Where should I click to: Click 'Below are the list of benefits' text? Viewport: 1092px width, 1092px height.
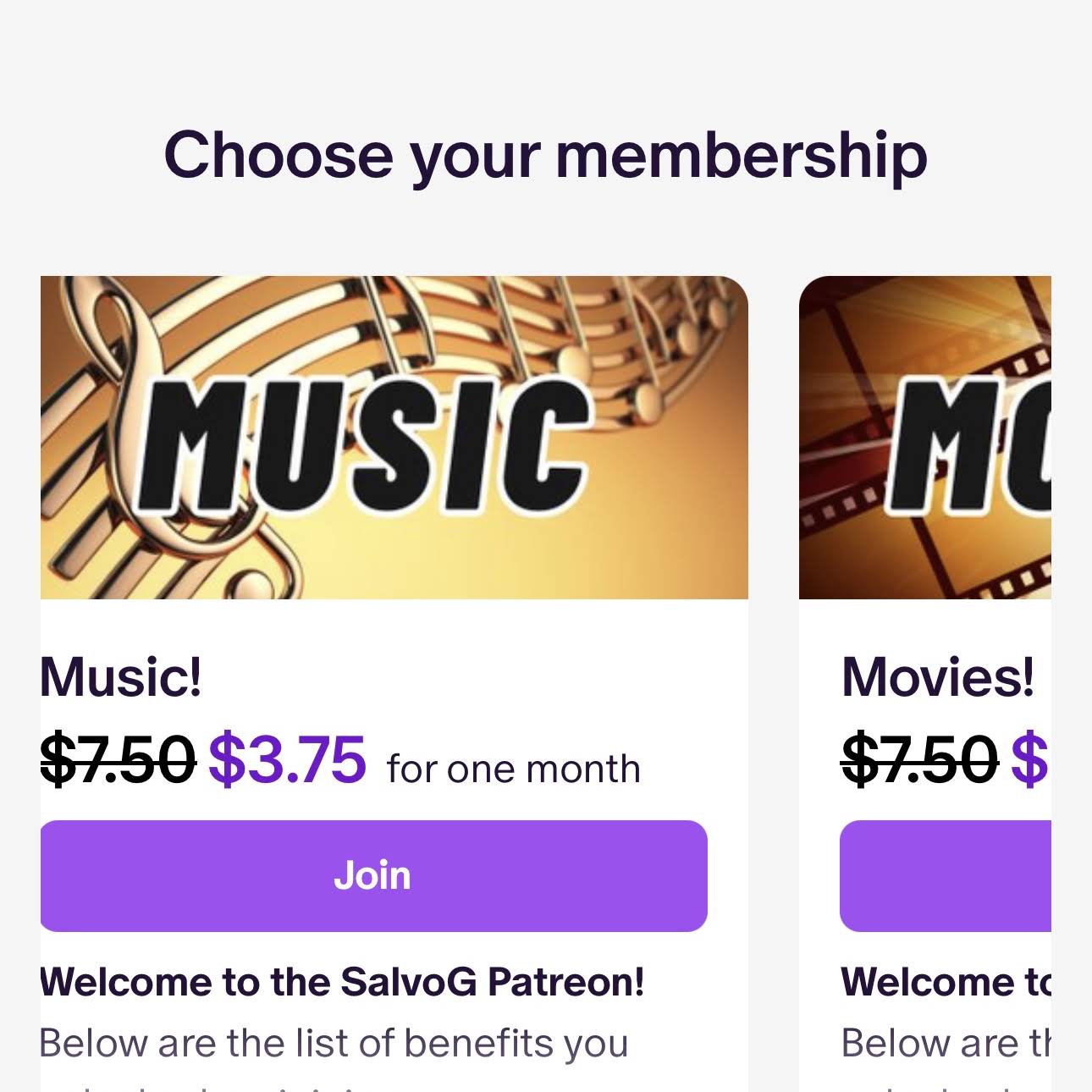334,1043
